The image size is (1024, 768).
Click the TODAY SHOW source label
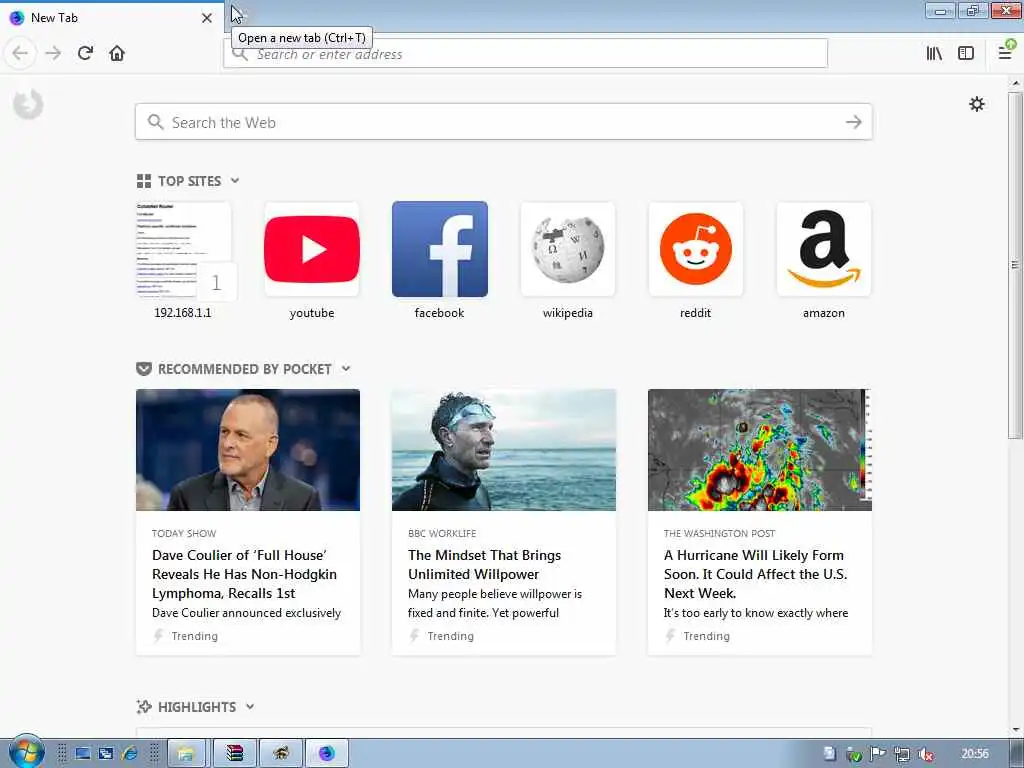pyautogui.click(x=184, y=534)
